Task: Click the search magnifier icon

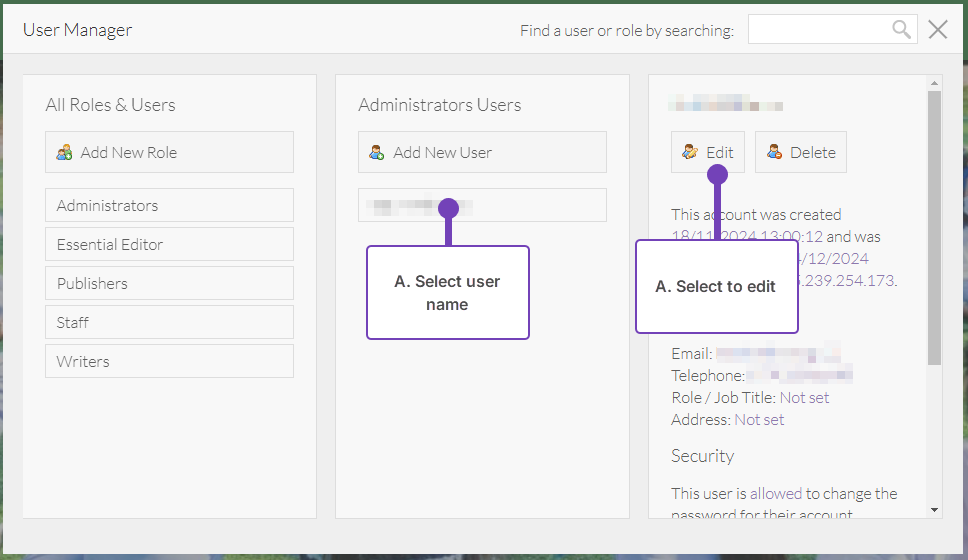Action: pyautogui.click(x=902, y=30)
